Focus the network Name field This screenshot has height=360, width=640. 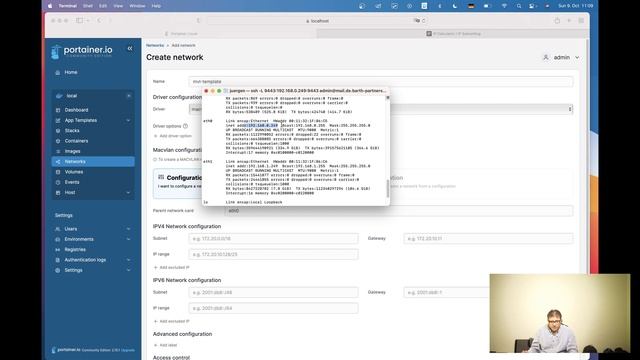pos(381,82)
